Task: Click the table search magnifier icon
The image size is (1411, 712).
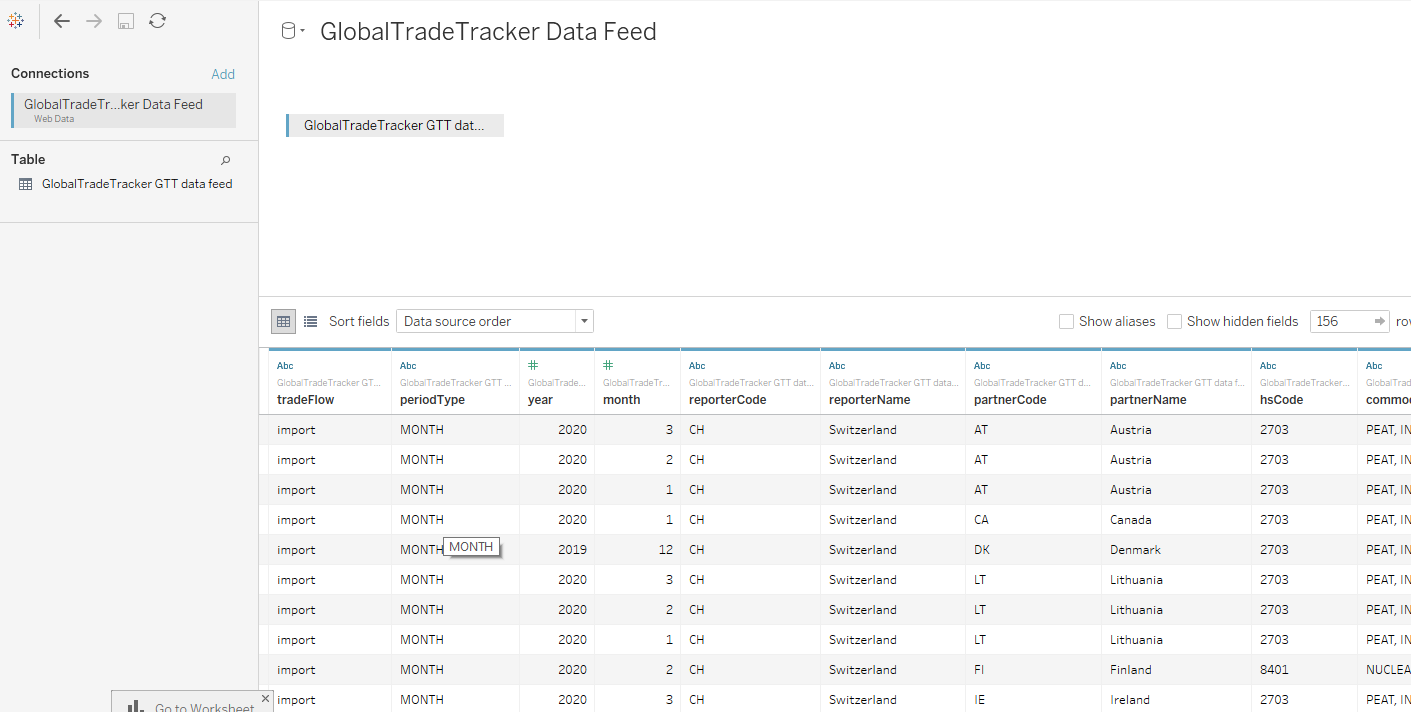Action: point(225,160)
